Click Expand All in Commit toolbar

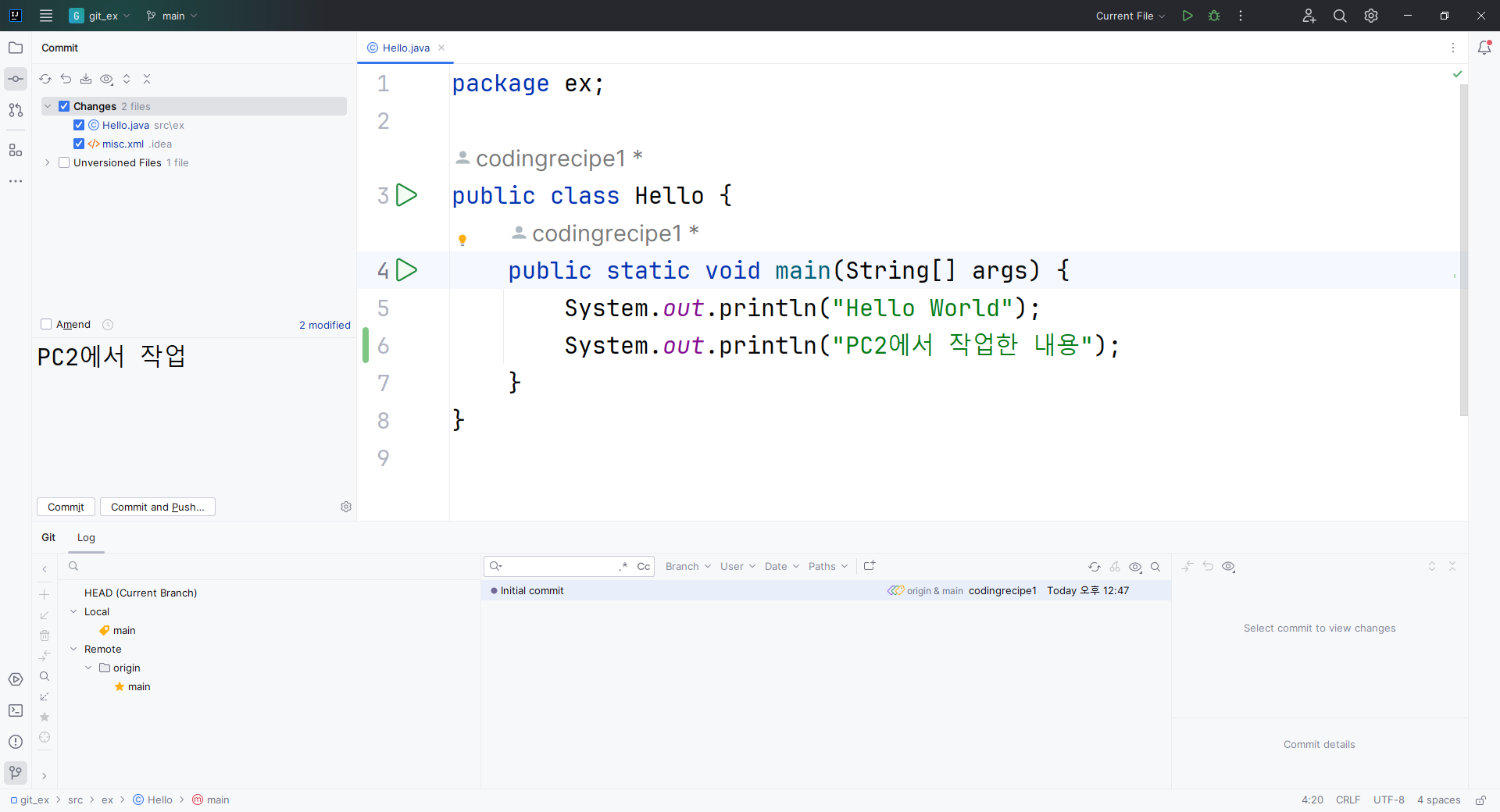point(127,79)
